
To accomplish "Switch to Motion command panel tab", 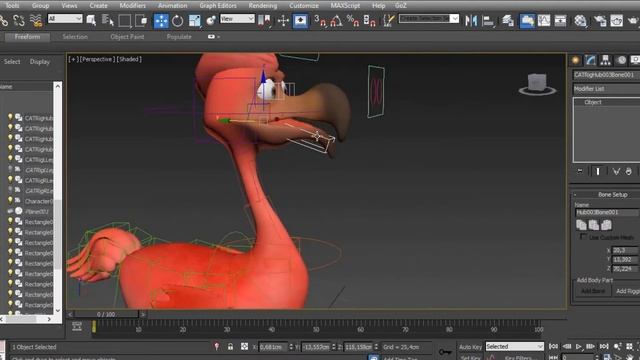I will click(x=621, y=60).
